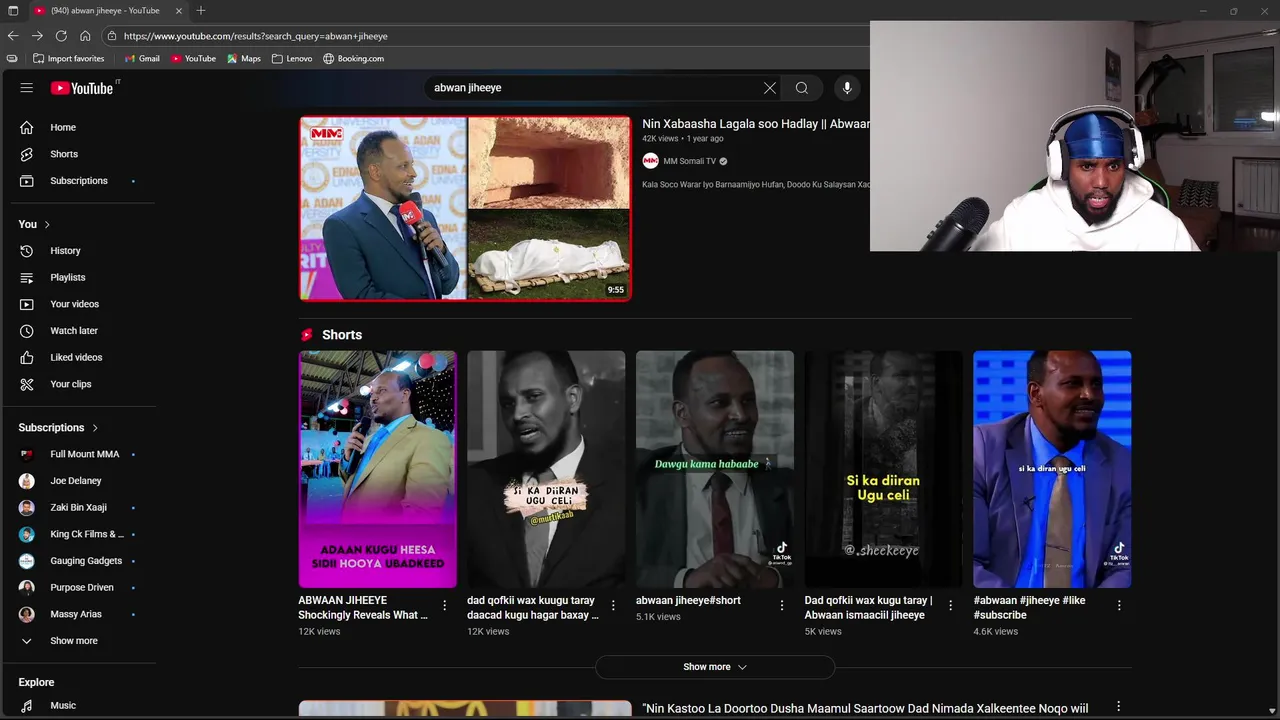
Task: Open YouTube bookmark in favorites bar
Action: coord(193,59)
